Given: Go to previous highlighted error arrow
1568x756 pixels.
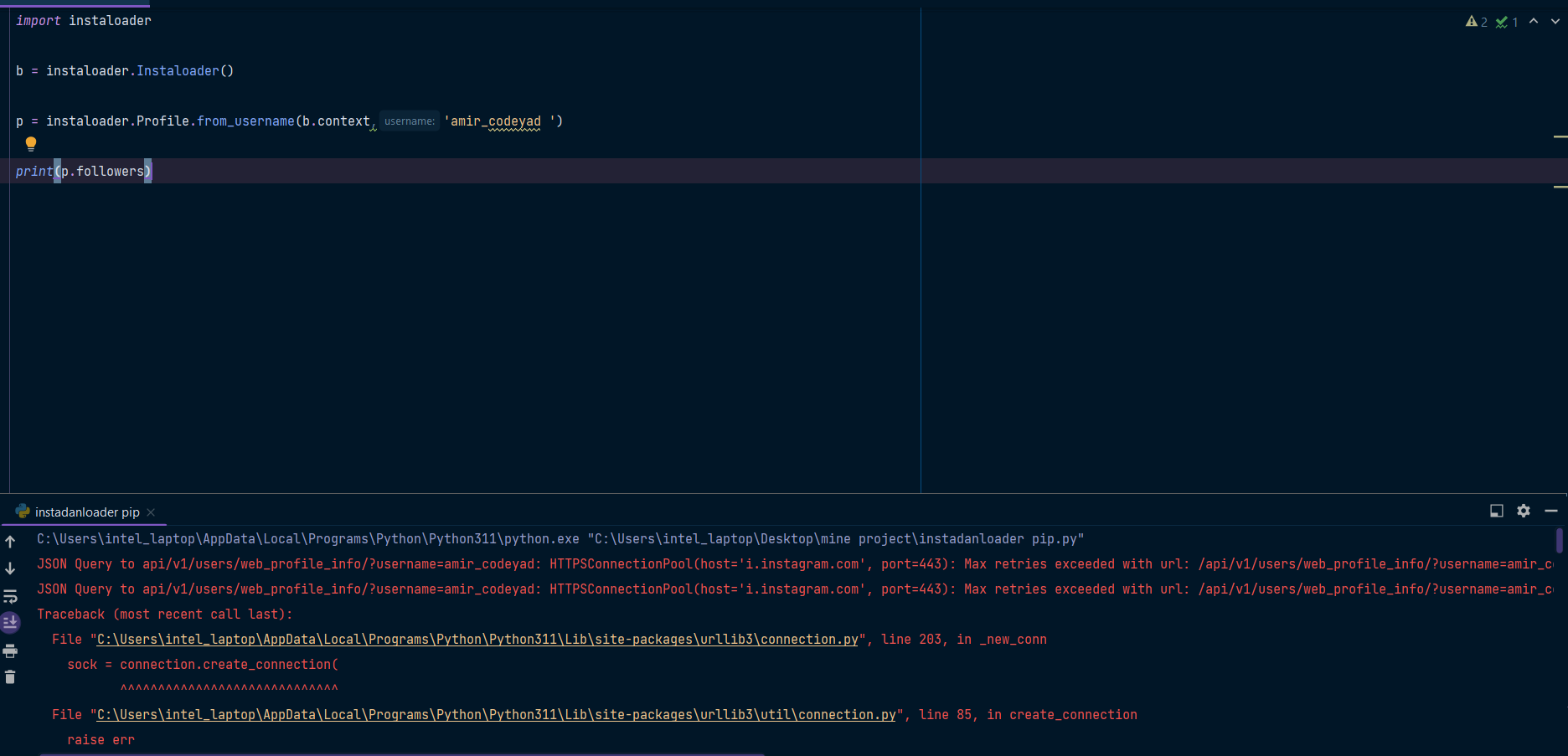Looking at the screenshot, I should click(x=1534, y=22).
